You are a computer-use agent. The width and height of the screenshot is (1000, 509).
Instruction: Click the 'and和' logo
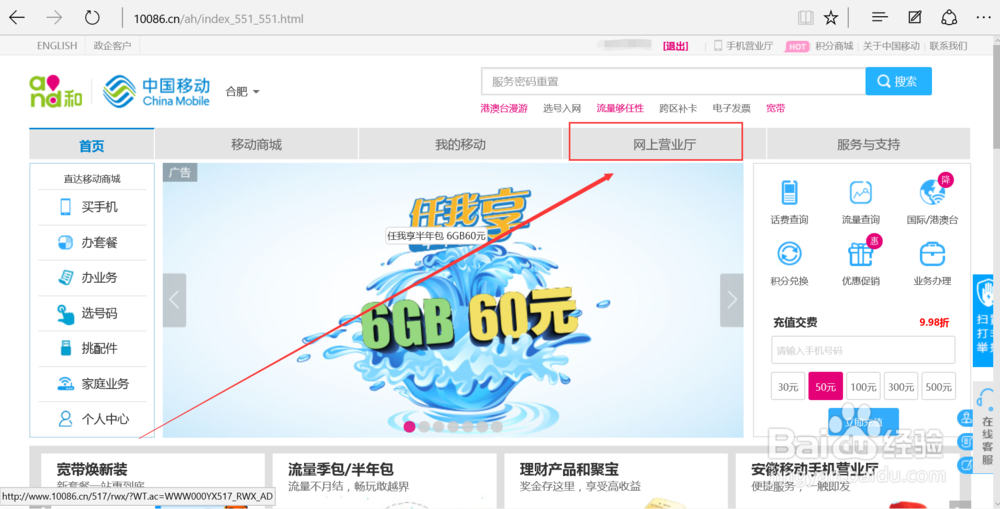click(x=56, y=91)
